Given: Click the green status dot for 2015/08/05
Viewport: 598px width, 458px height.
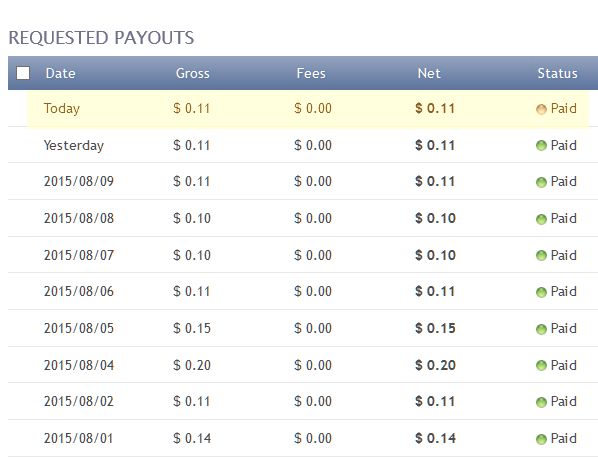Looking at the screenshot, I should (x=541, y=329).
